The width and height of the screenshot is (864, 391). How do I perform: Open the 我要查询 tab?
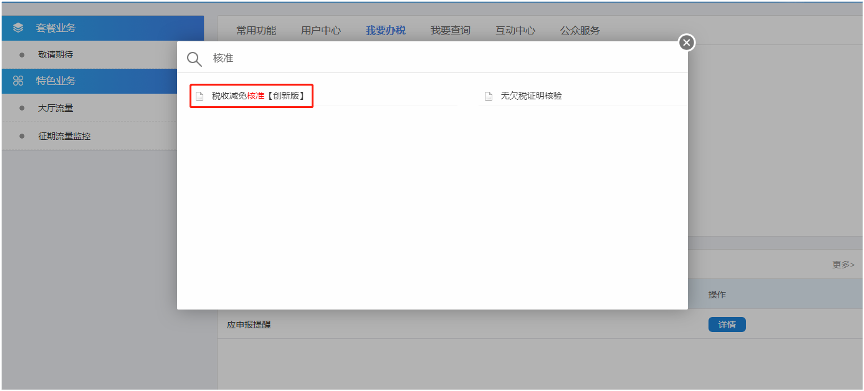point(450,30)
